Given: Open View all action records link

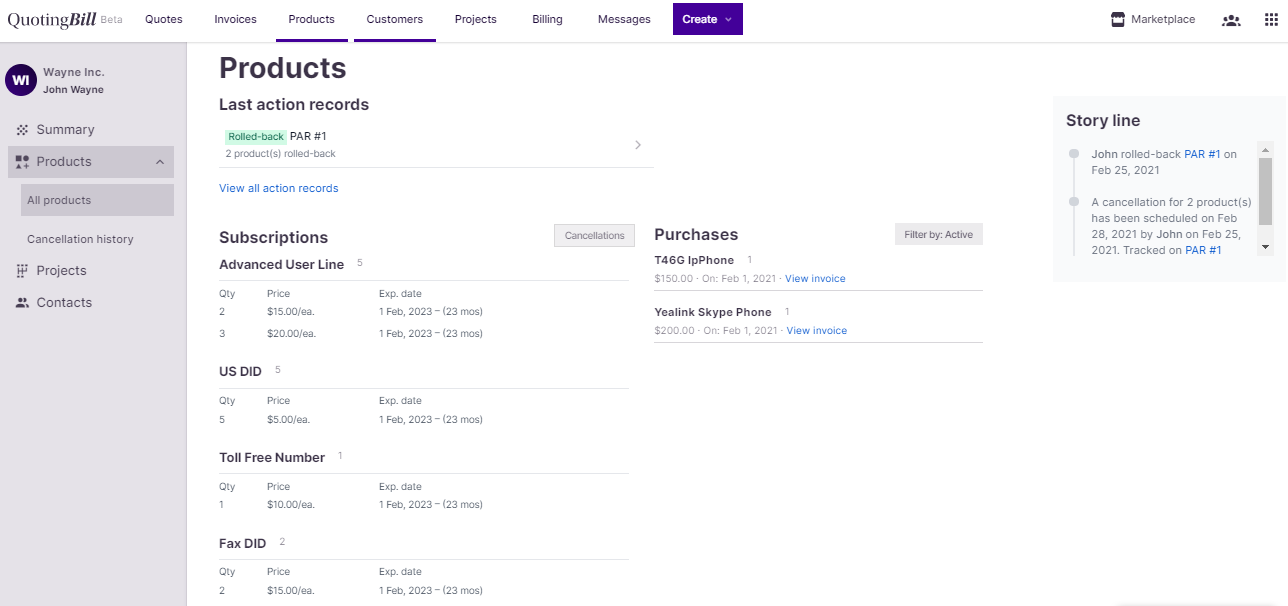Looking at the screenshot, I should click(x=278, y=188).
